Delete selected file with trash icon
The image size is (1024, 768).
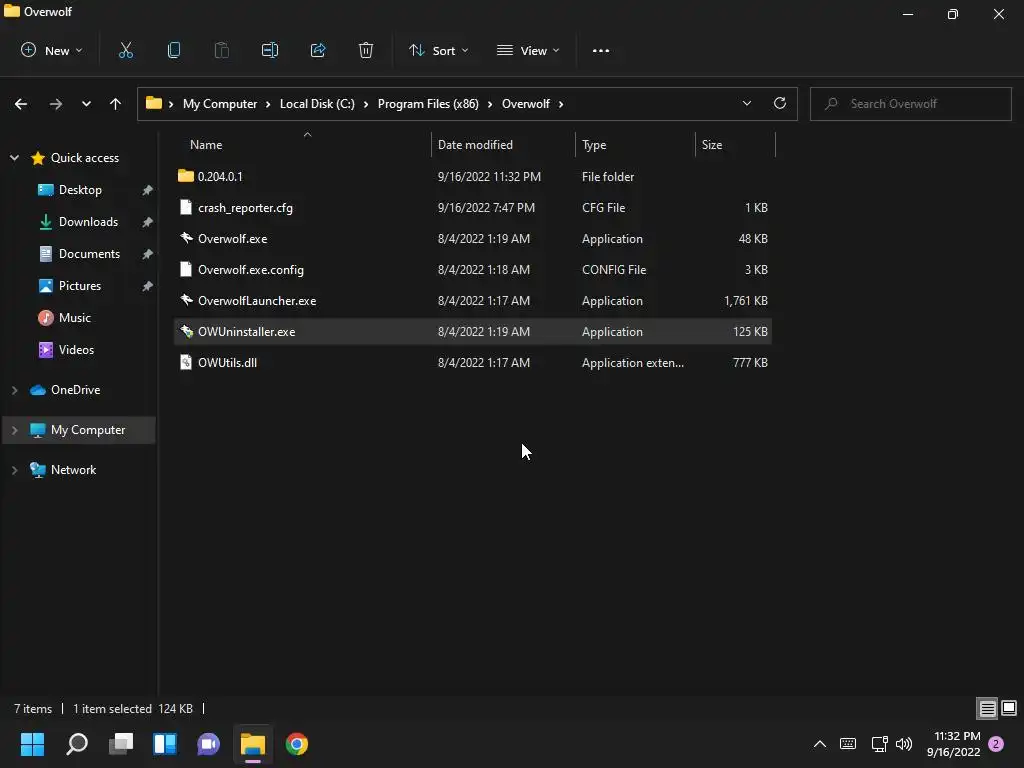coord(366,50)
